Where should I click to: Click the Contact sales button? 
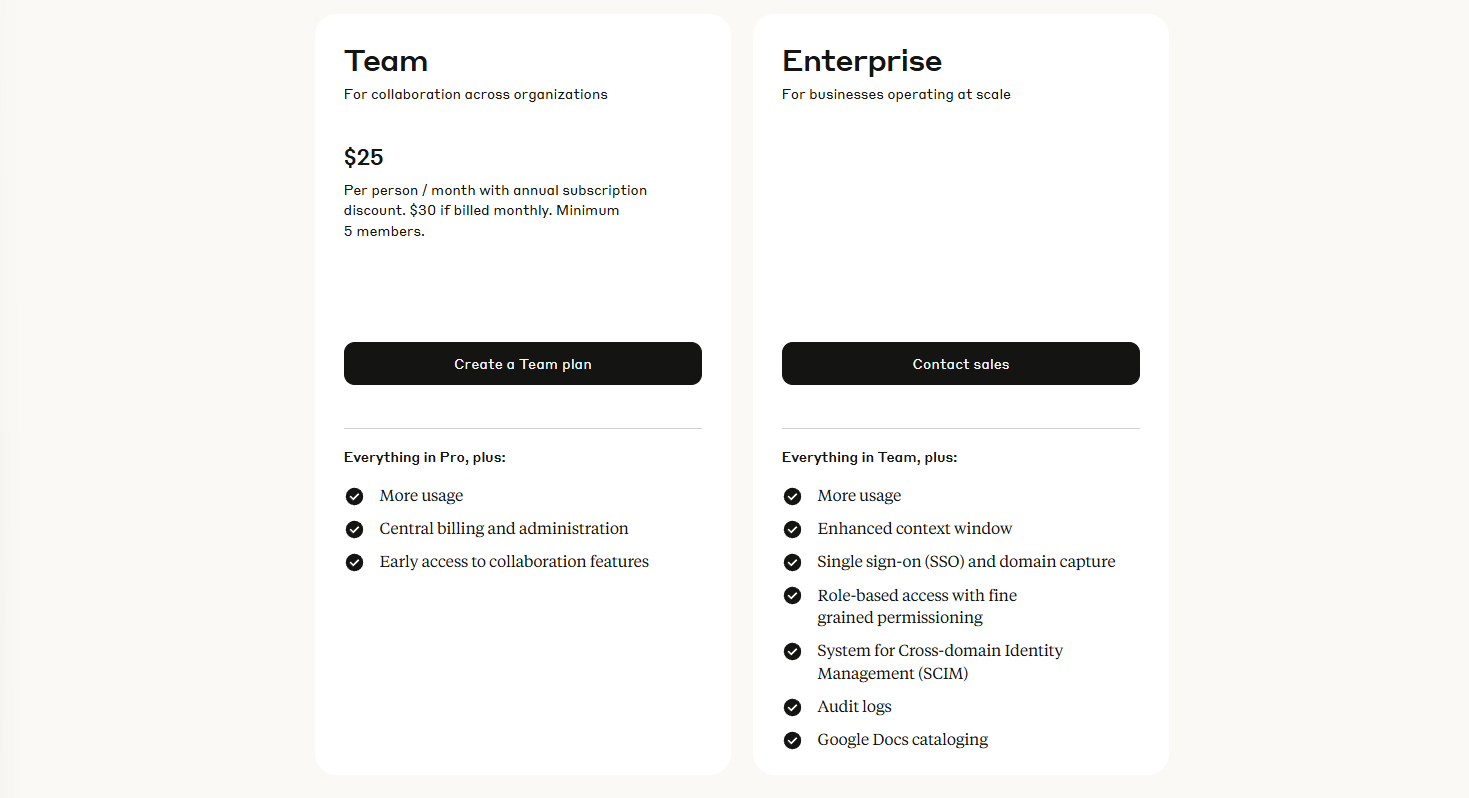pos(960,363)
